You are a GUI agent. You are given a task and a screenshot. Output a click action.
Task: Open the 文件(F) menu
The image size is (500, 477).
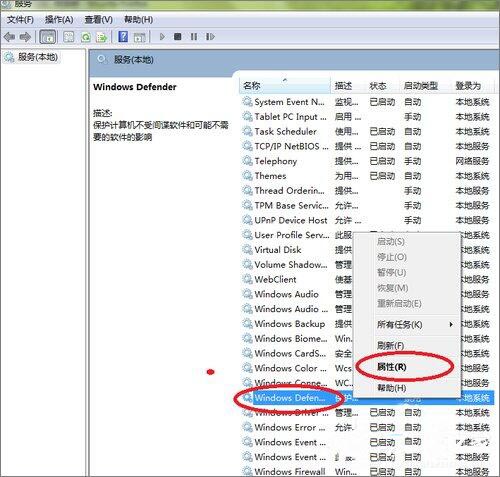click(x=20, y=20)
